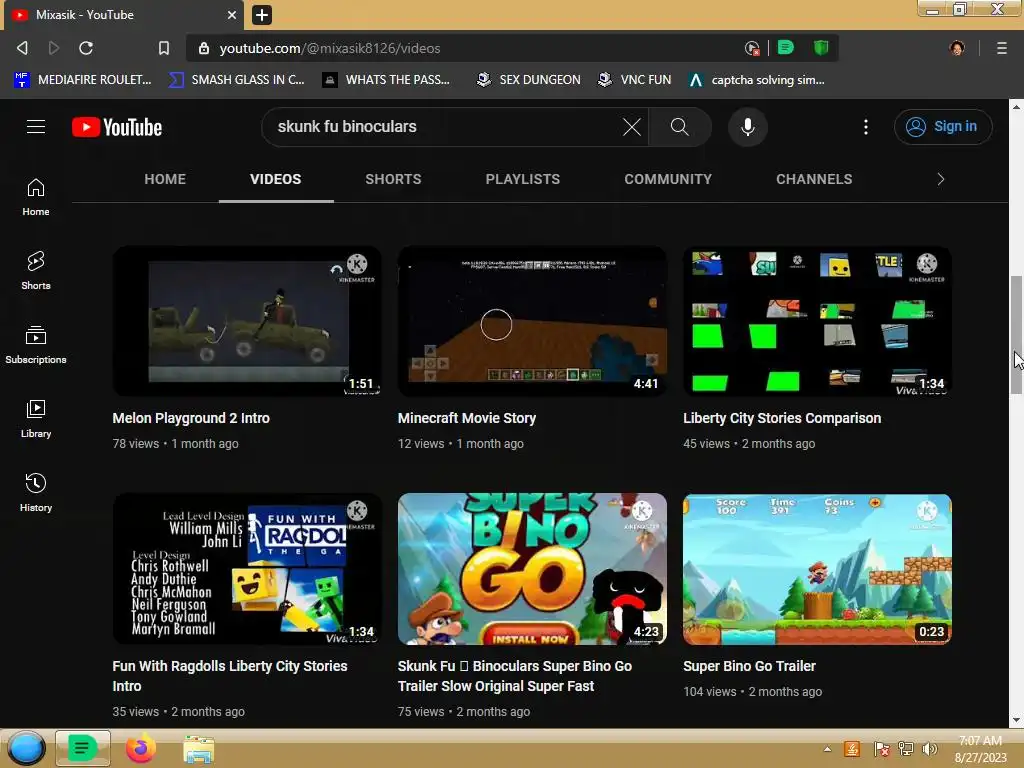The height and width of the screenshot is (768, 1024).
Task: Switch to the PLAYLISTS tab
Action: 522,179
